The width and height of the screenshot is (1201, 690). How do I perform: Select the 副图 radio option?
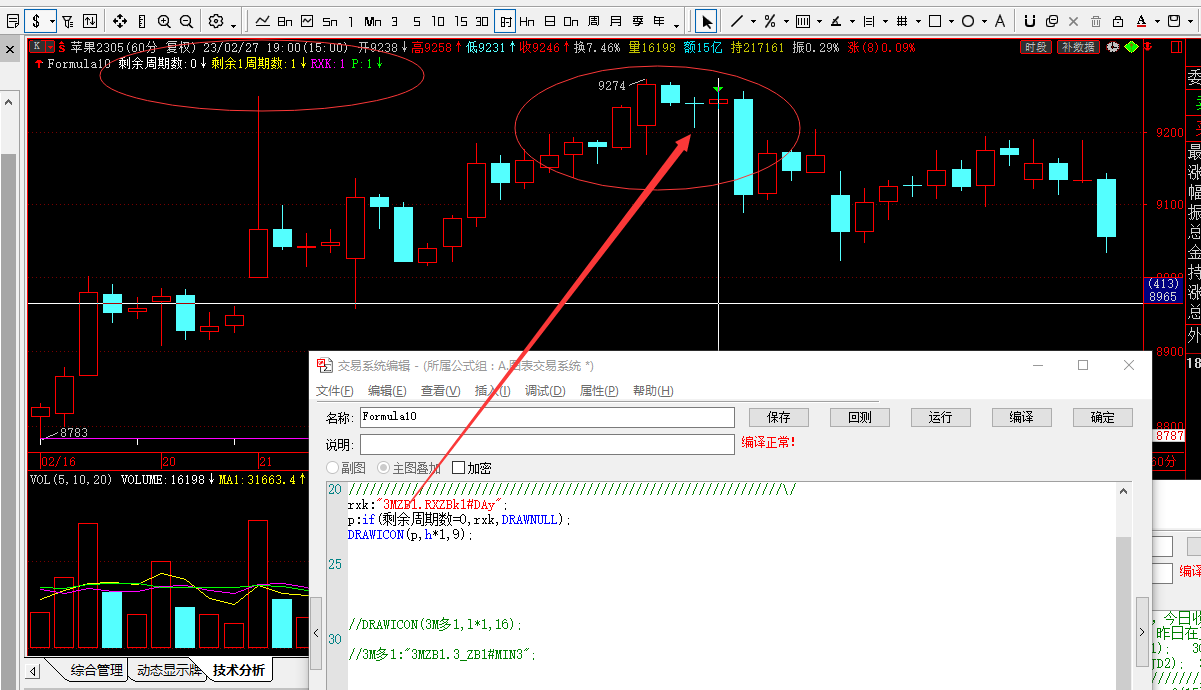pyautogui.click(x=345, y=468)
